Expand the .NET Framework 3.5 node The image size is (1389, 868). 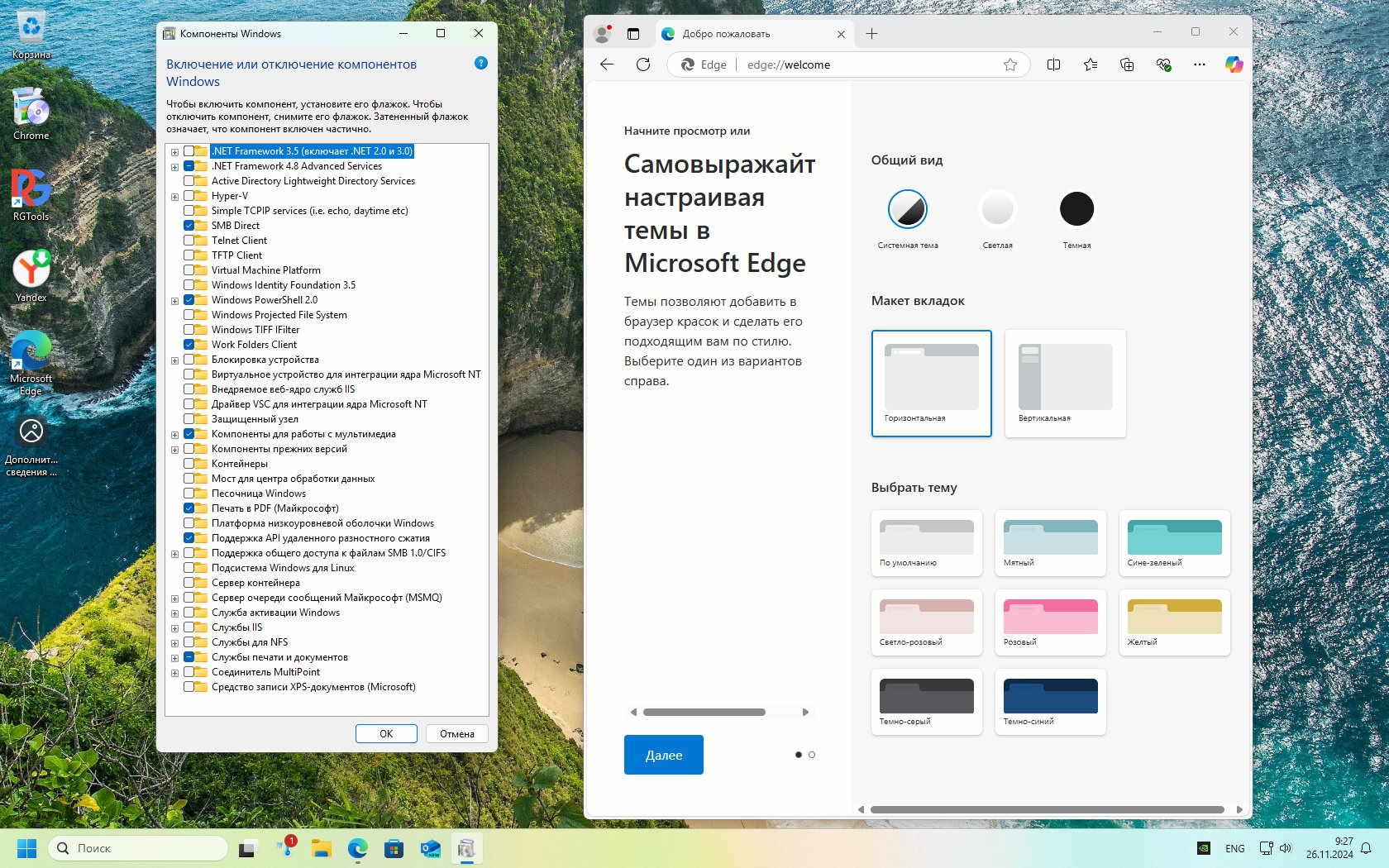point(174,152)
